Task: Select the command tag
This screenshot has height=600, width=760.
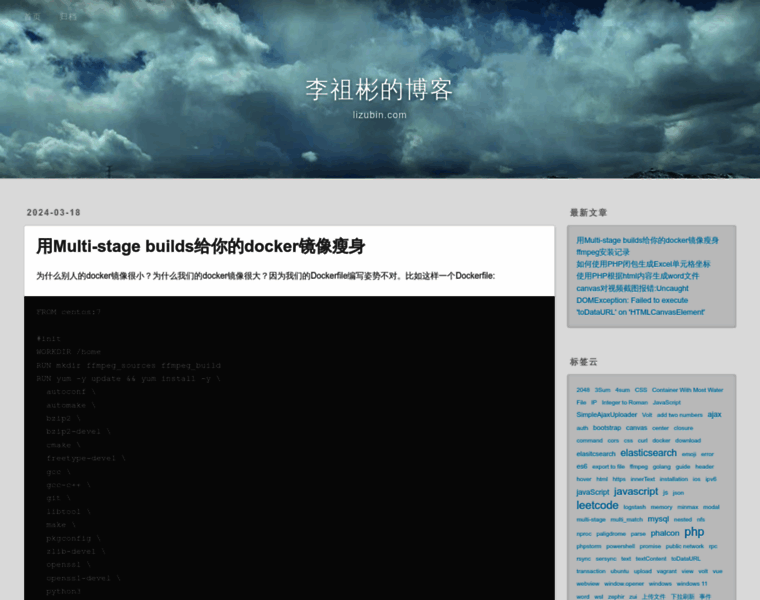Action: (x=589, y=441)
